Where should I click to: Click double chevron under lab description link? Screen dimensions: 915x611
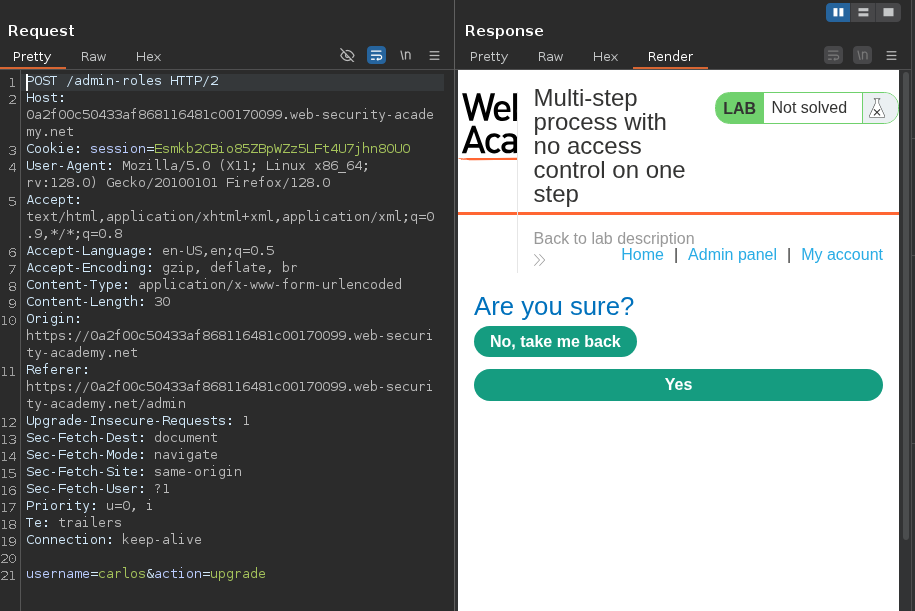(x=540, y=260)
